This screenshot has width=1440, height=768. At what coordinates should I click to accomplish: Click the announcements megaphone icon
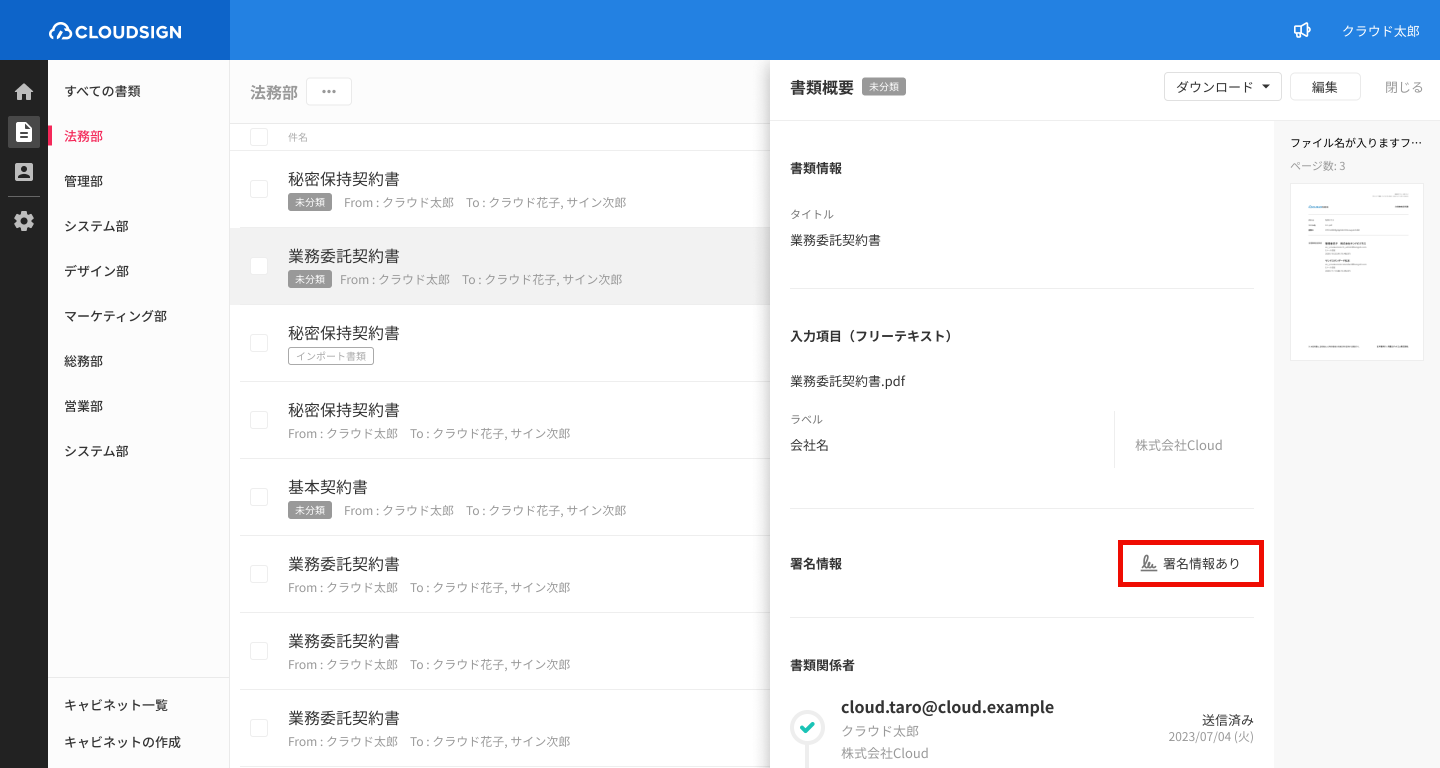(1302, 31)
